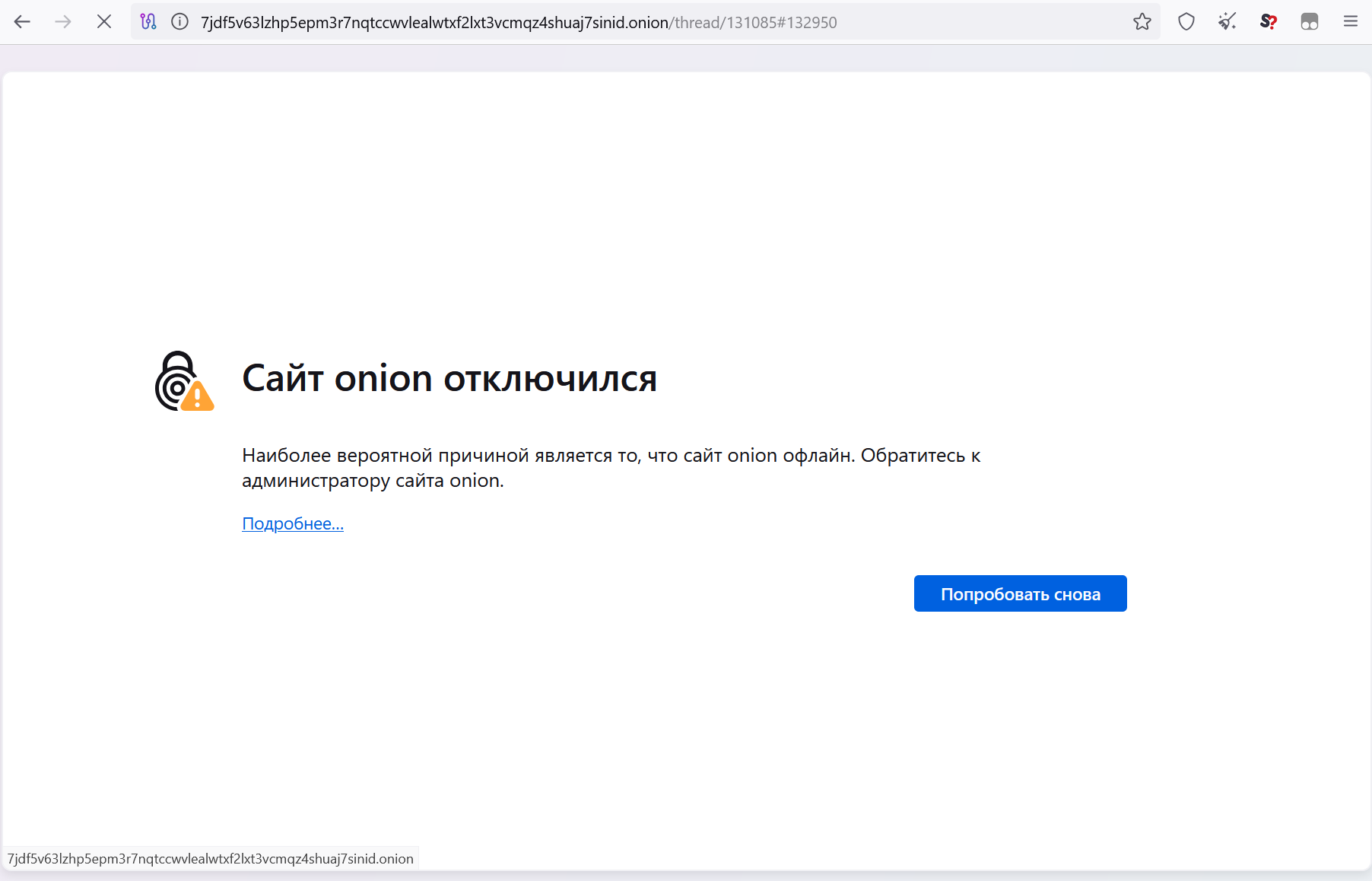The width and height of the screenshot is (1372, 881).
Task: Click the text Наиболее вероятной причиной
Action: coord(386,455)
